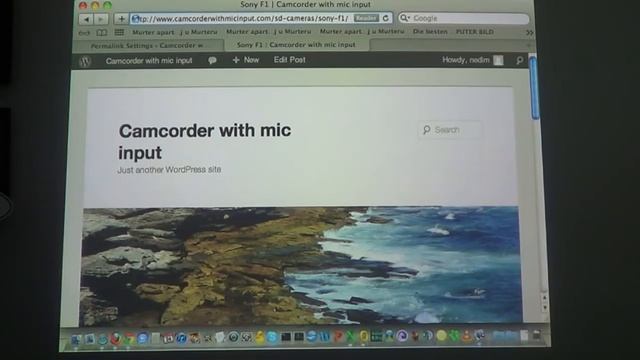Open the Top Sites grid icon

pos(119,32)
